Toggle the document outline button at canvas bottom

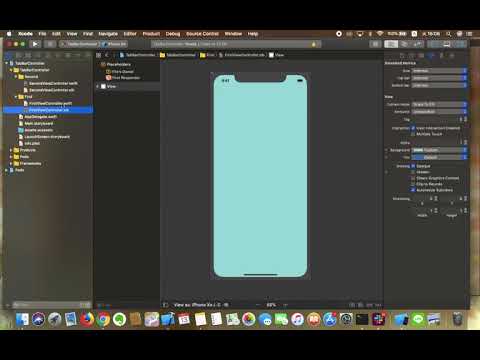coord(165,305)
